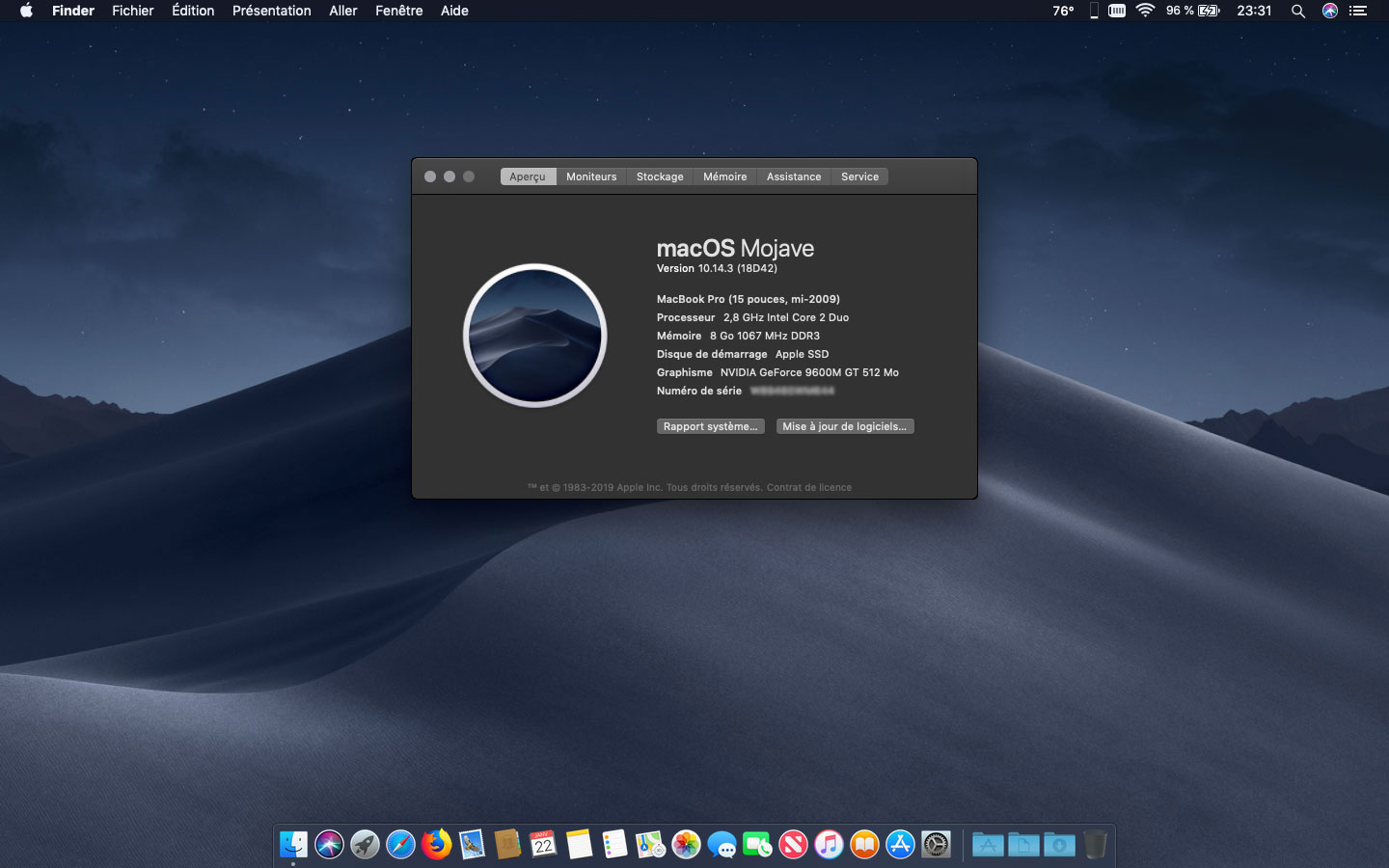This screenshot has width=1389, height=868.
Task: Open the Fichier menu
Action: tap(133, 11)
